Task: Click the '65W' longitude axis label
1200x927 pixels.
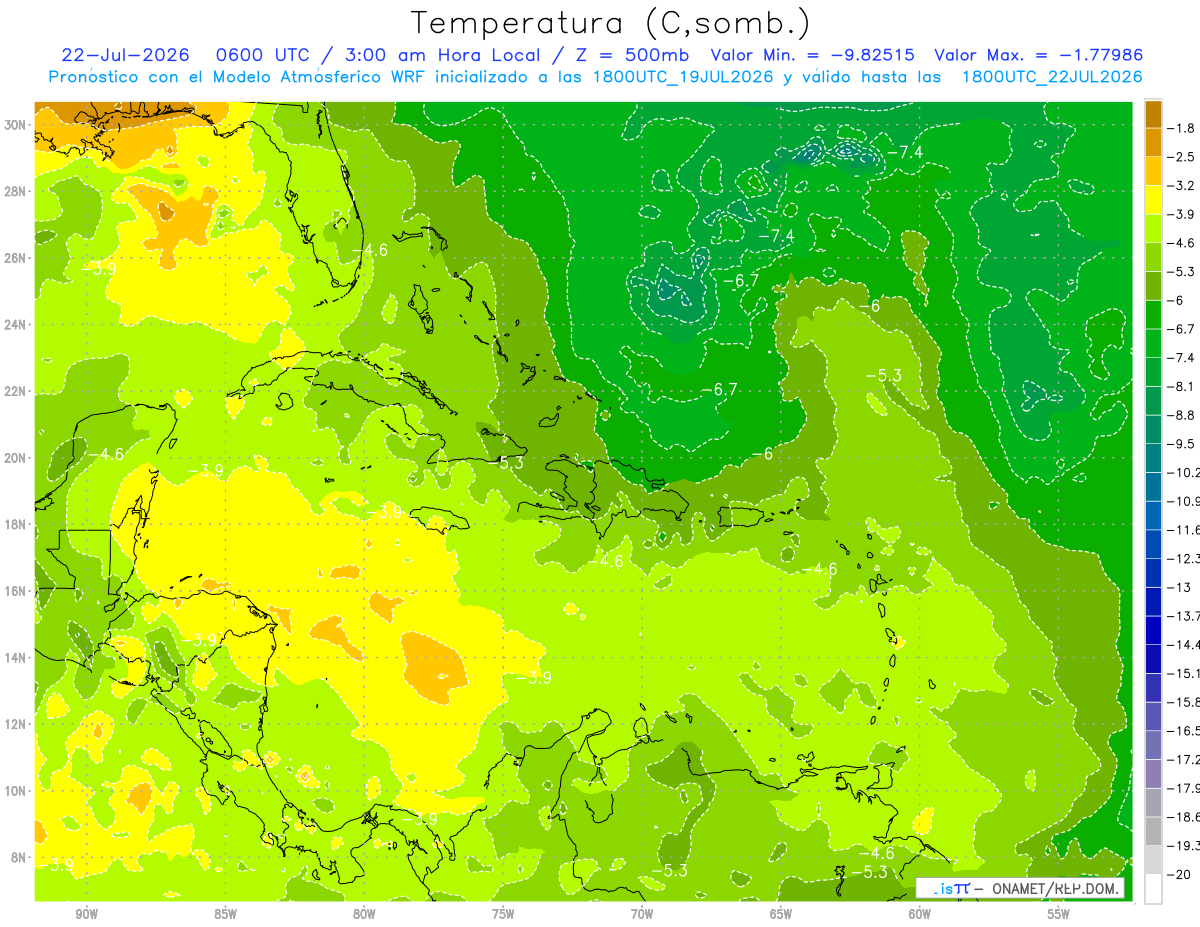Action: (781, 914)
